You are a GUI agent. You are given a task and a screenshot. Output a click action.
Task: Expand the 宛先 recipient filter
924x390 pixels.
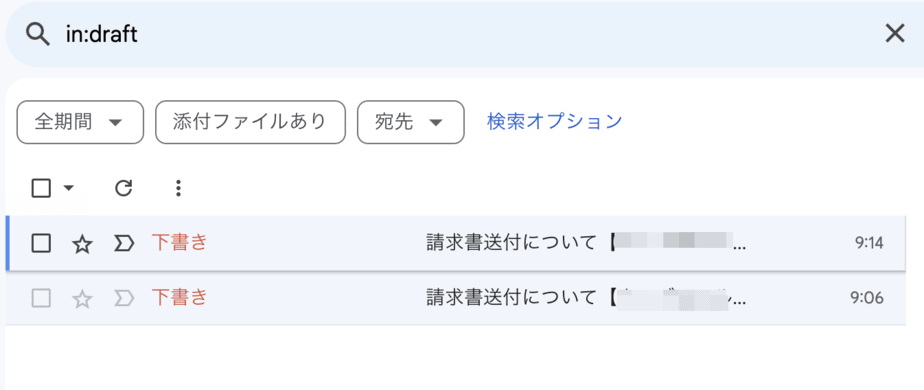[x=411, y=123]
